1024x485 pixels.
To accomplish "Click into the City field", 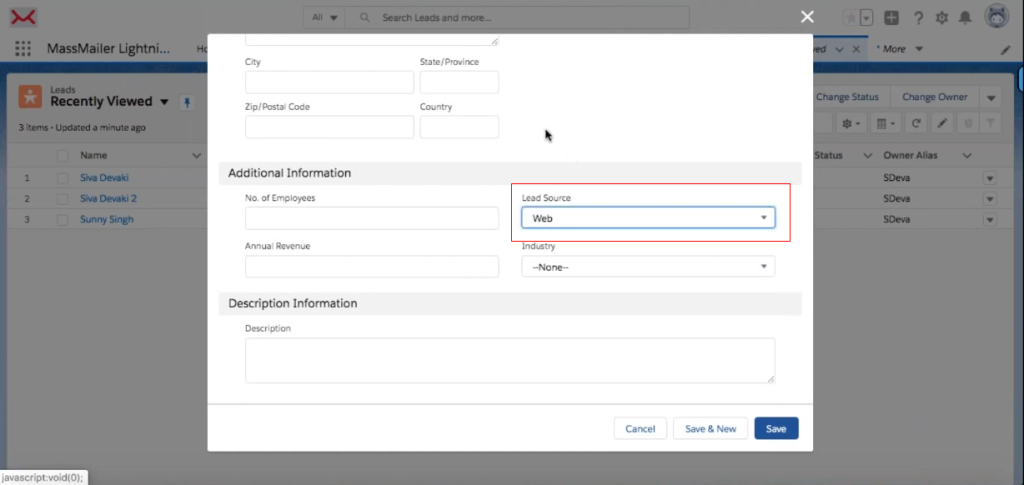I will pyautogui.click(x=329, y=82).
